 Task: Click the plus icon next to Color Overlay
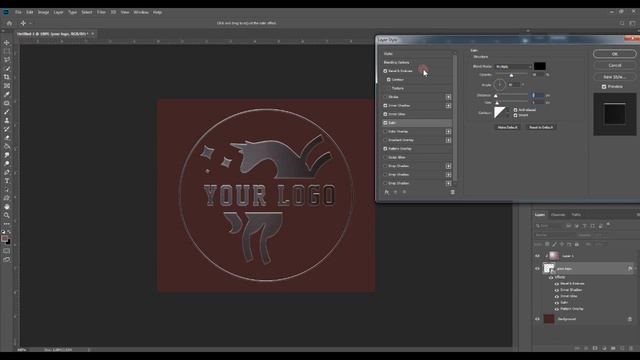coord(448,131)
